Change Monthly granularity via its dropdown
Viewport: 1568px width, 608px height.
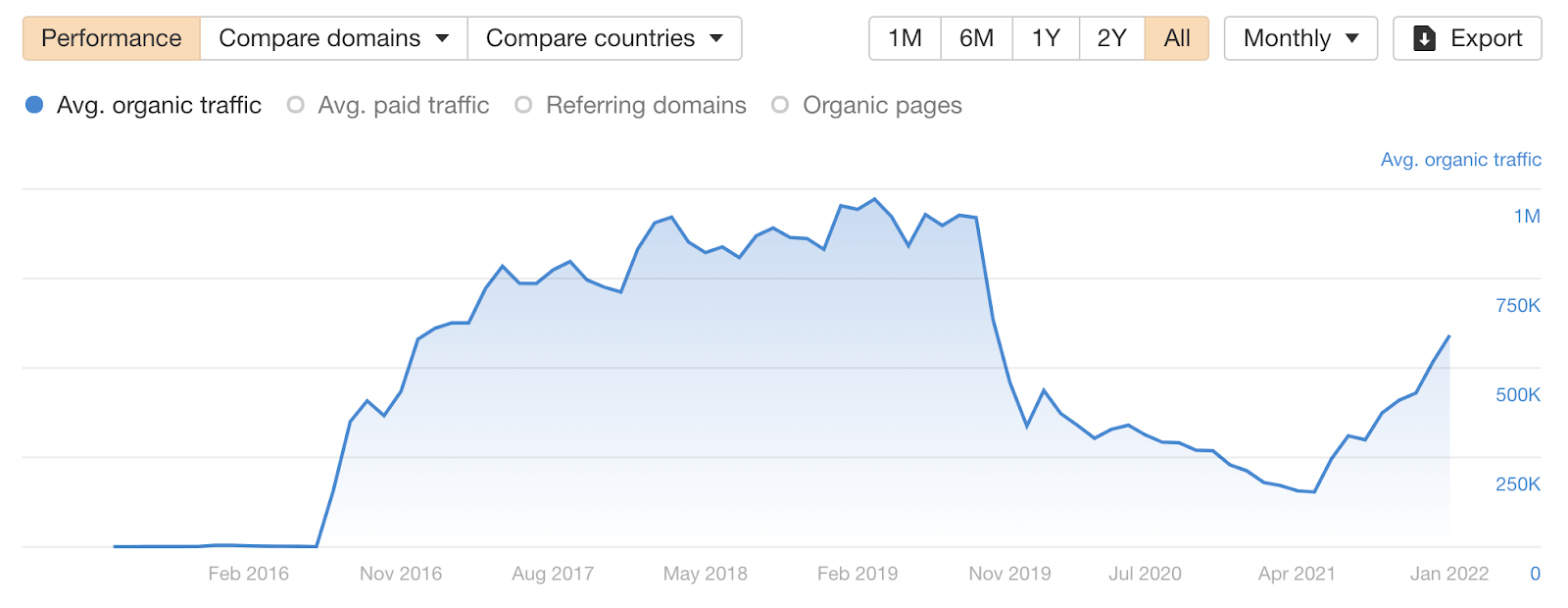(1300, 38)
